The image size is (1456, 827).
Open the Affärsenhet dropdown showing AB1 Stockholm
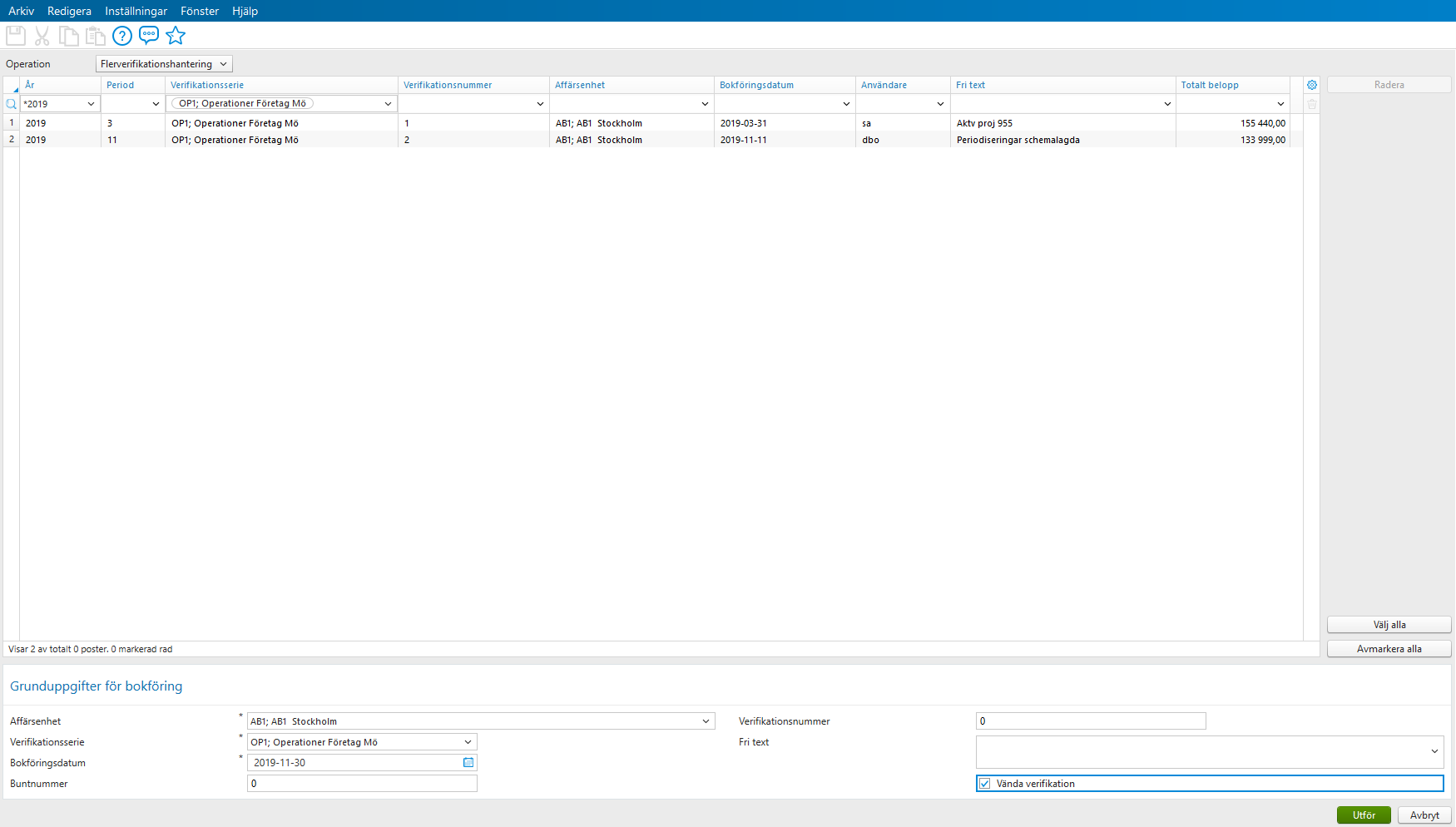[706, 721]
